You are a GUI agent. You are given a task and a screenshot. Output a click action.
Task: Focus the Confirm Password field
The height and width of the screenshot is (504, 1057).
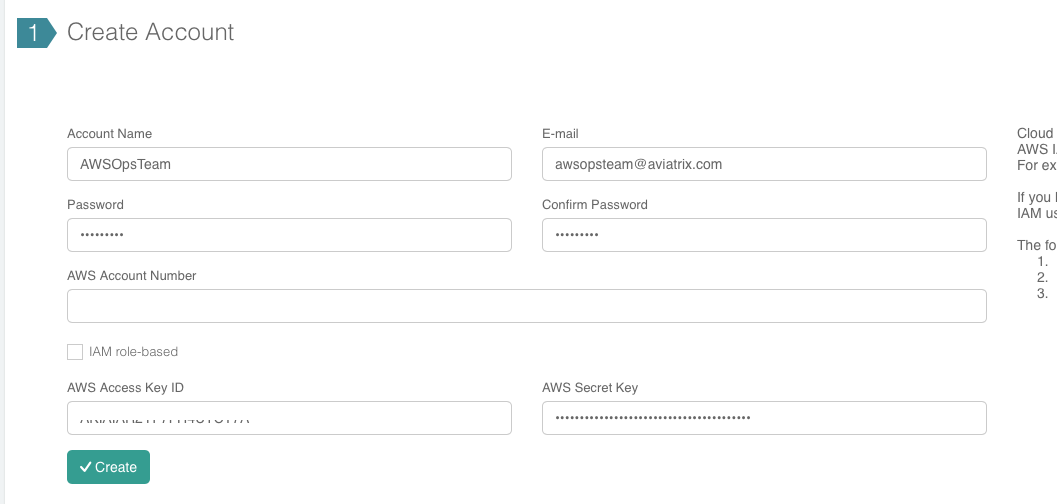point(764,235)
